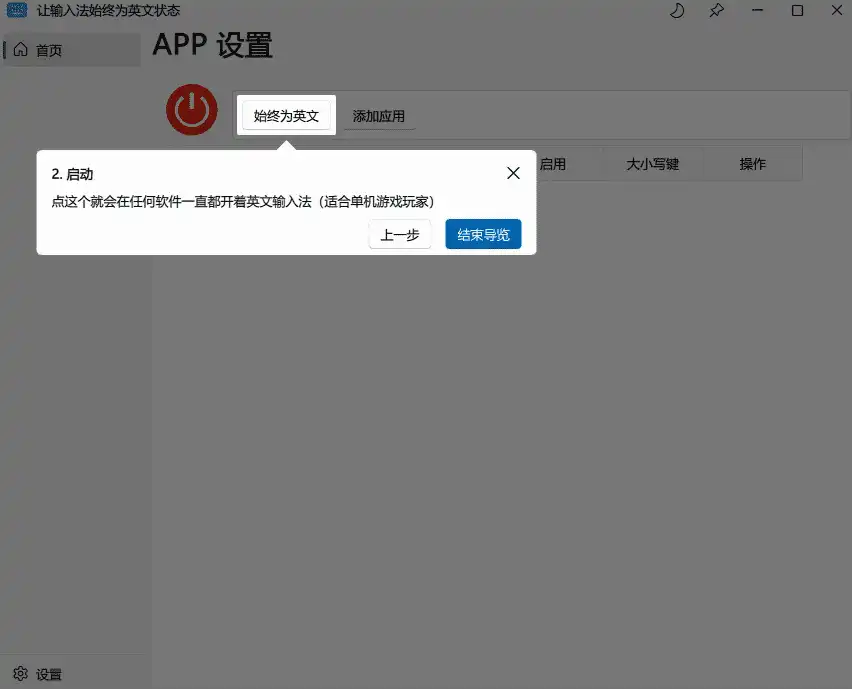Open the 首页 sidebar item
The image size is (852, 689).
[x=72, y=50]
